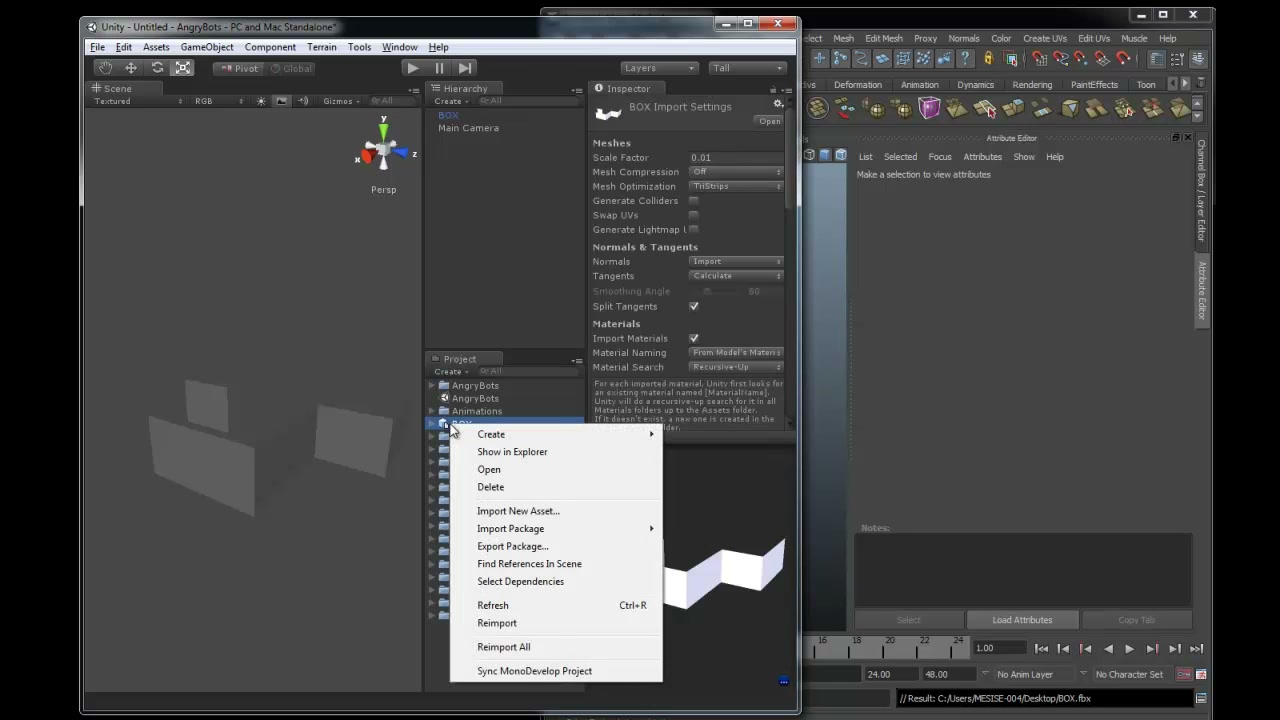Open the Mesh Optimization dropdown
This screenshot has height=720, width=1280.
click(736, 186)
